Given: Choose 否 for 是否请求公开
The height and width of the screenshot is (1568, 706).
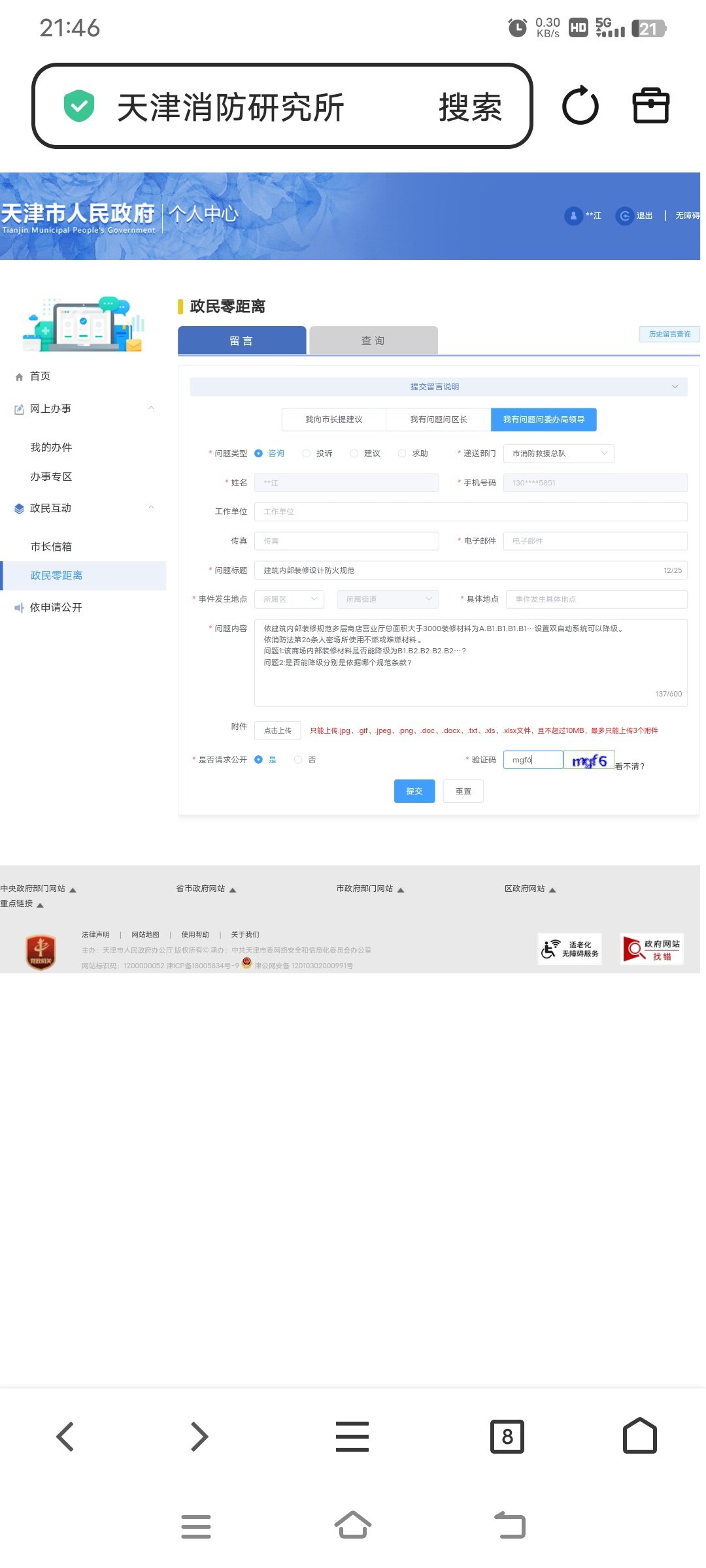Looking at the screenshot, I should pos(298,760).
